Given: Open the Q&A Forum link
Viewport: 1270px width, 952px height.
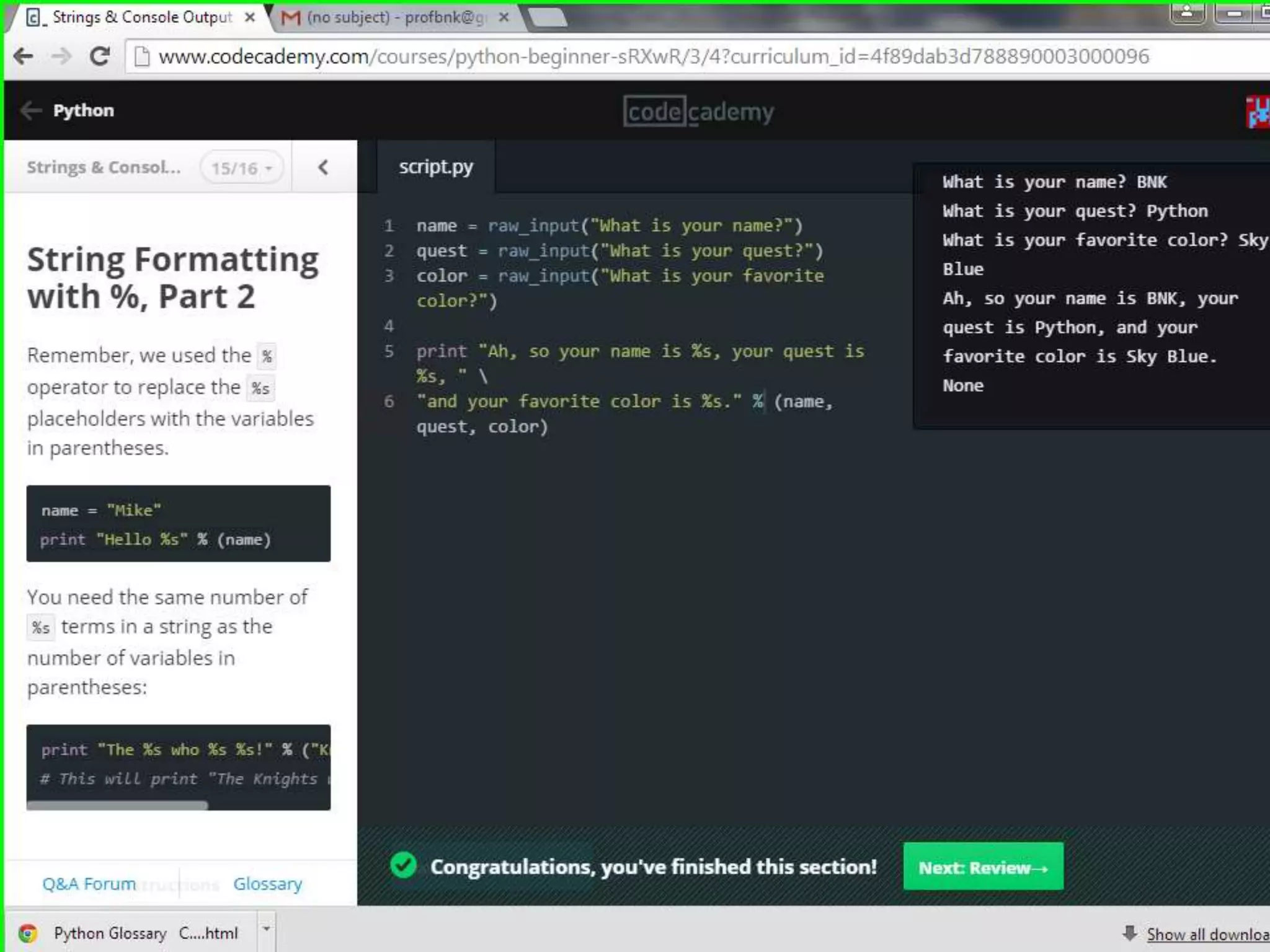Looking at the screenshot, I should click(89, 884).
